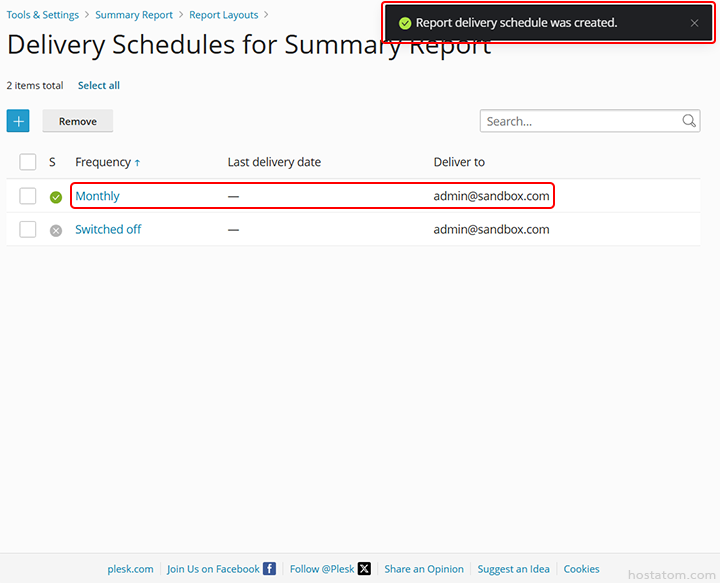Click the Select all link
The image size is (720, 583).
(99, 86)
